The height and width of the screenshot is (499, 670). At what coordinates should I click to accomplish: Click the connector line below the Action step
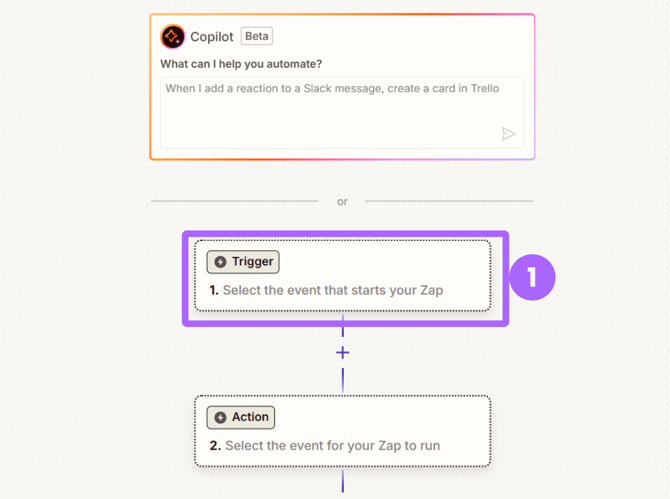tap(343, 481)
